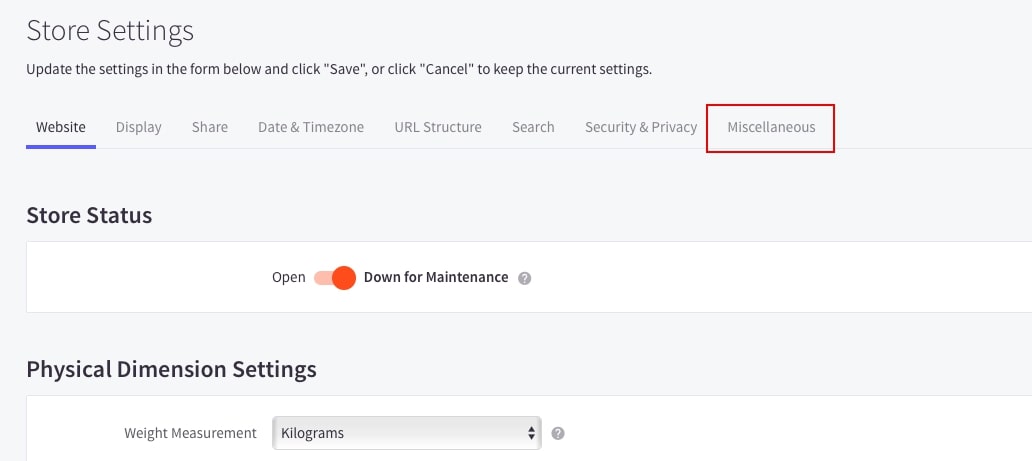The height and width of the screenshot is (461, 1032).
Task: Toggle the store status maintenance switch
Action: click(335, 278)
